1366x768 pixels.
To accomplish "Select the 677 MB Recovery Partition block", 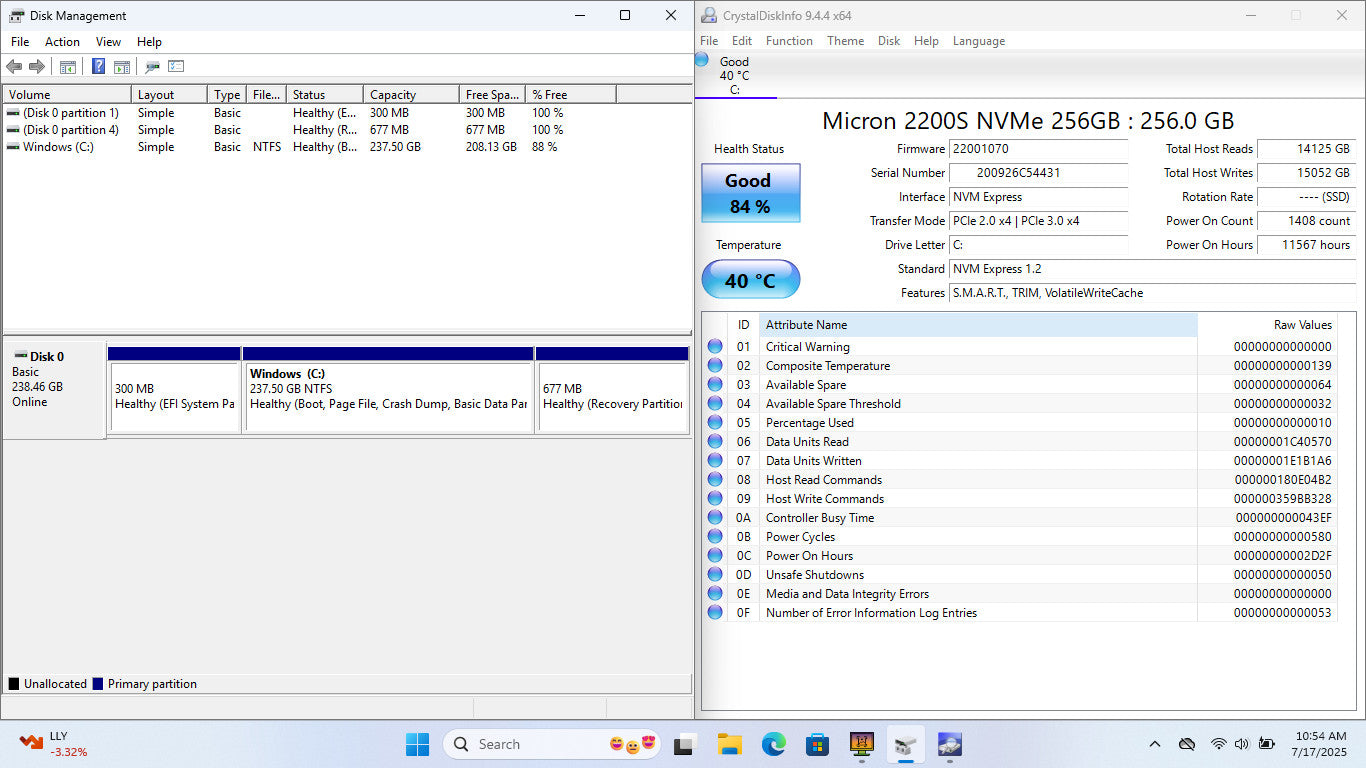I will pos(612,396).
